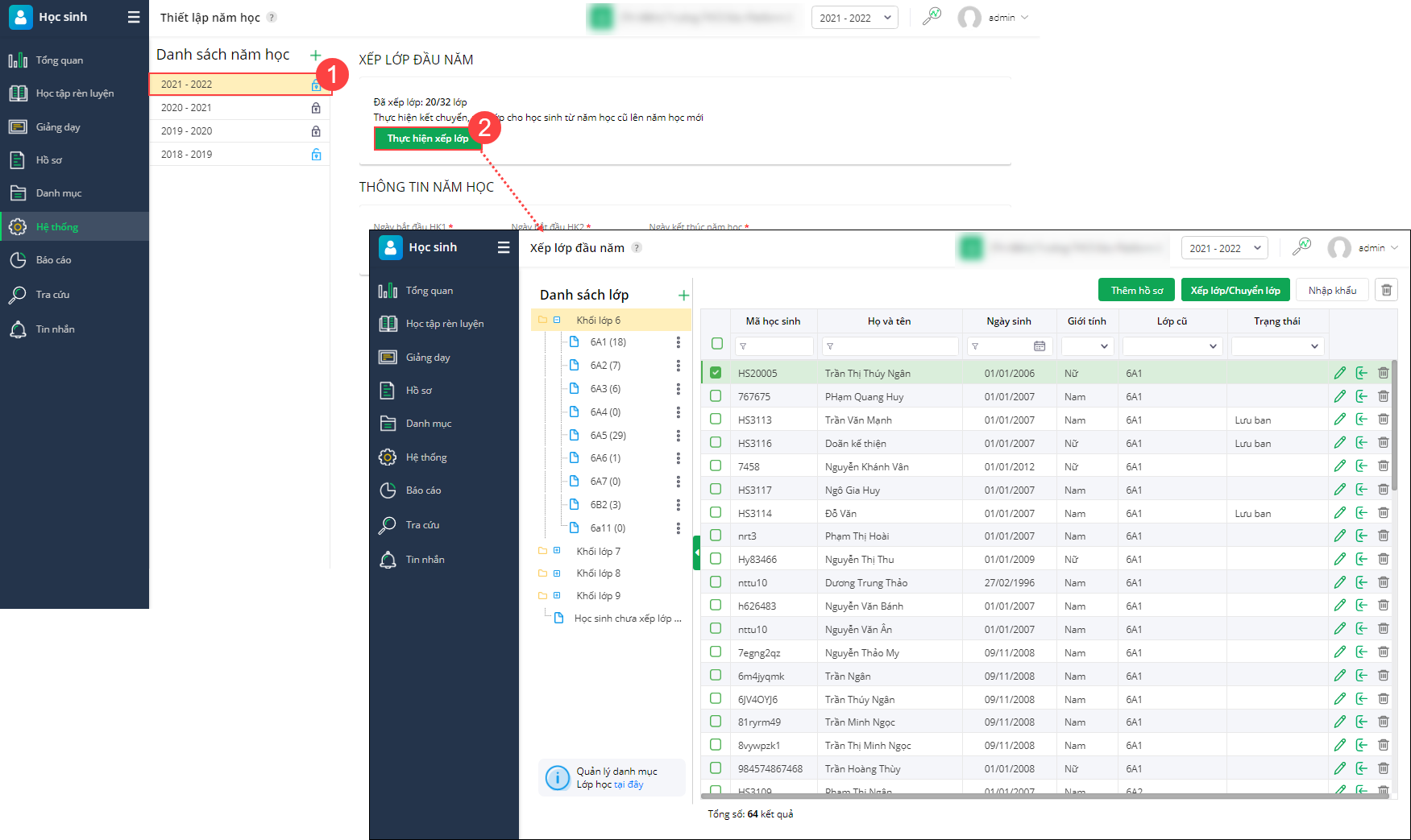Open options menu for class 6A5 (29)
The height and width of the screenshot is (840, 1411).
(678, 436)
